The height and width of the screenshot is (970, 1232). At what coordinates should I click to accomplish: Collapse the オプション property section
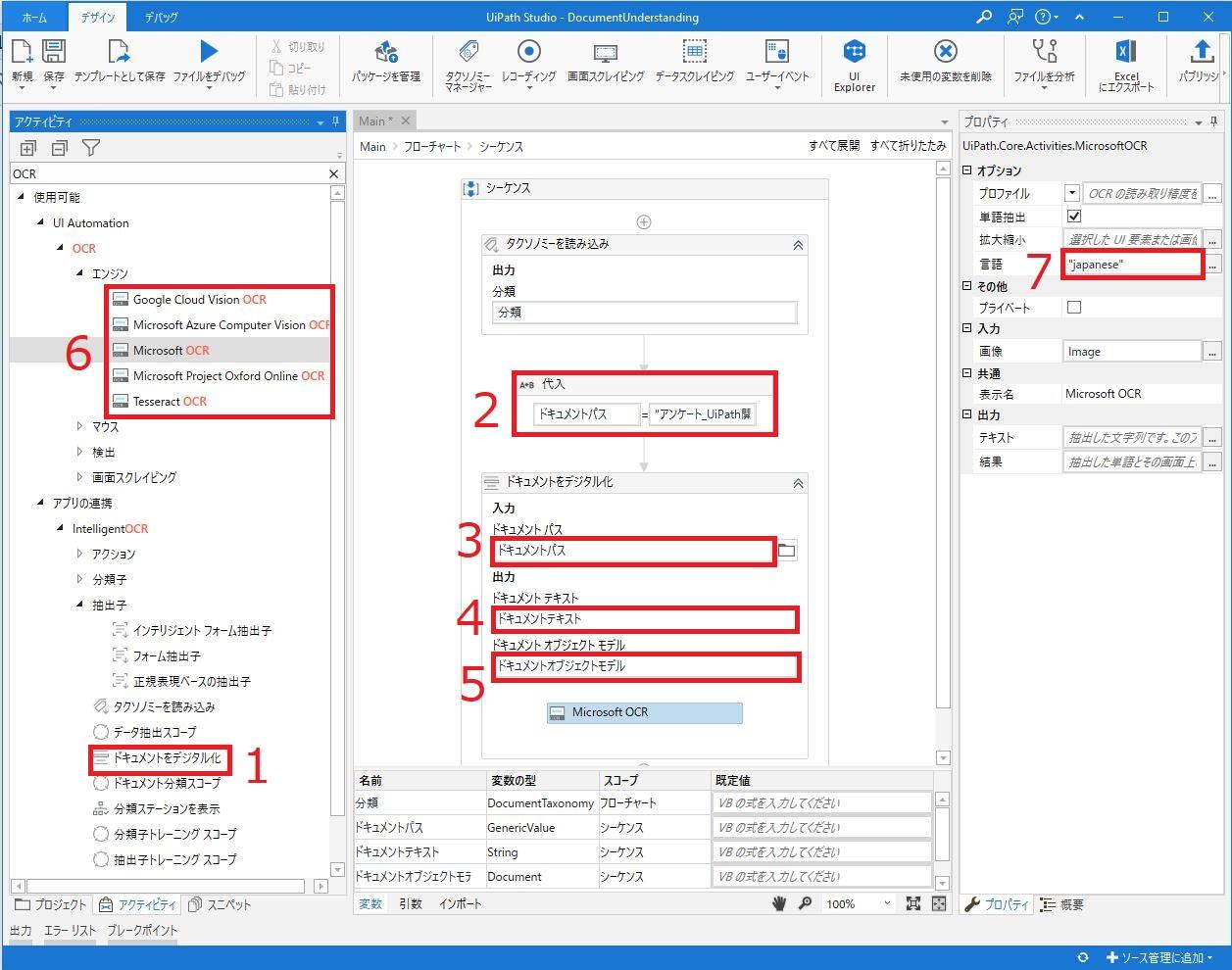click(967, 170)
